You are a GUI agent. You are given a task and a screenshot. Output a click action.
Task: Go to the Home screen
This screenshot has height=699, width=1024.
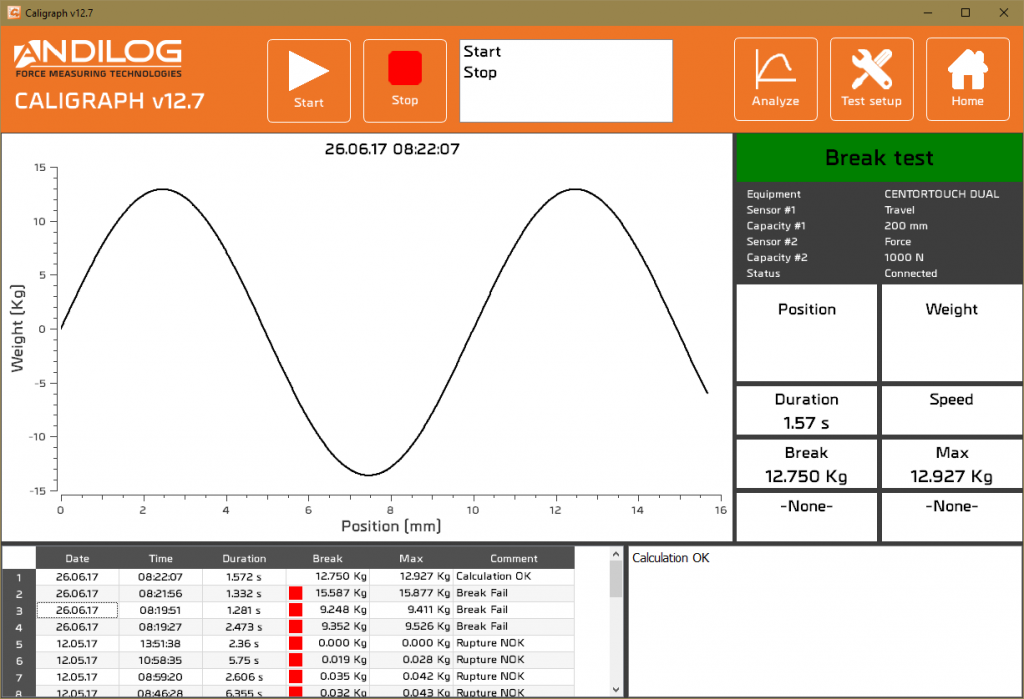coord(967,80)
